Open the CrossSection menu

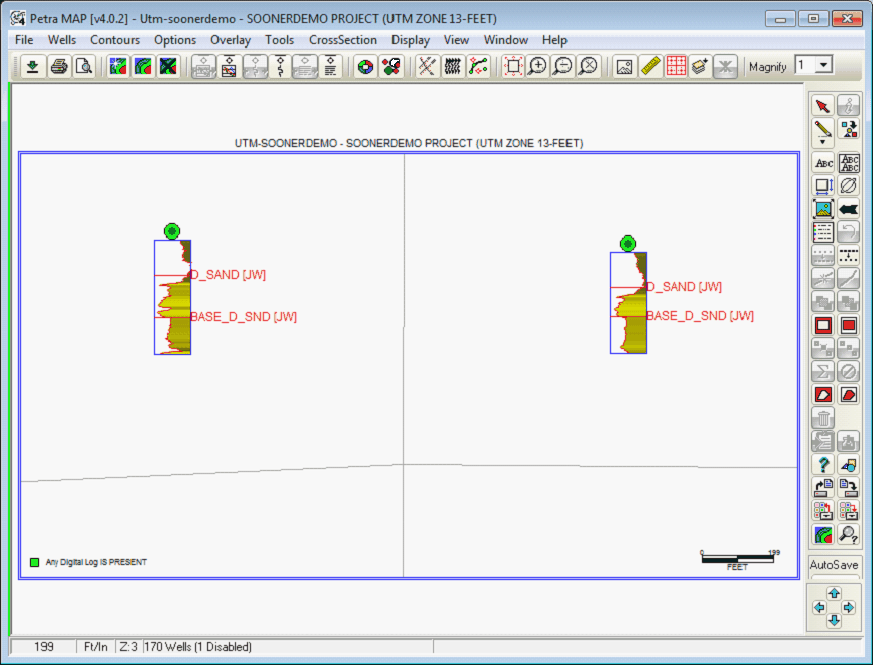[x=343, y=40]
